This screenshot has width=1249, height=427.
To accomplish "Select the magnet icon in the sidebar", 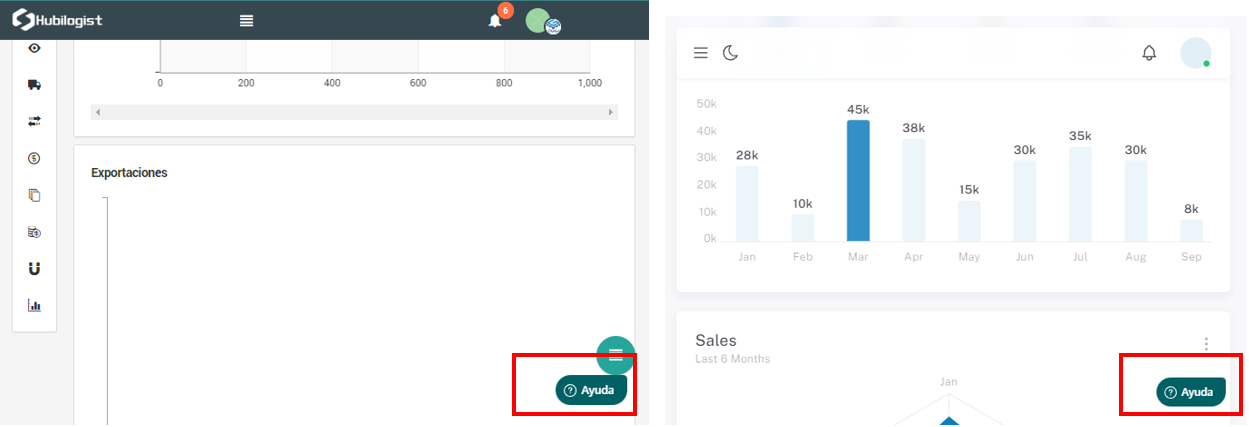I will pyautogui.click(x=35, y=268).
